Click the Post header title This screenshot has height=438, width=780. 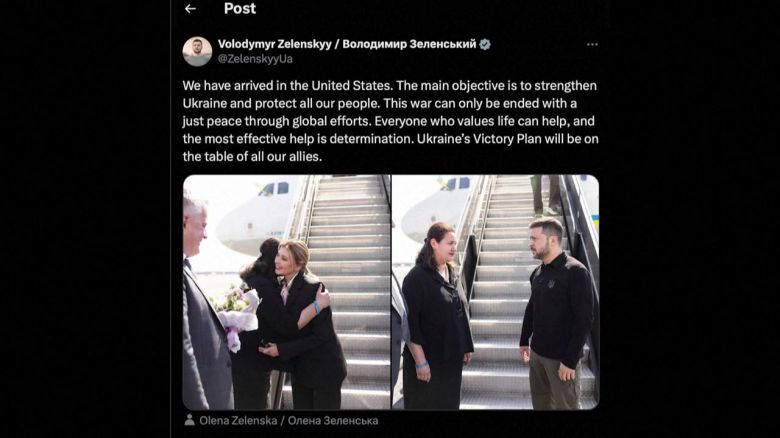(x=240, y=8)
